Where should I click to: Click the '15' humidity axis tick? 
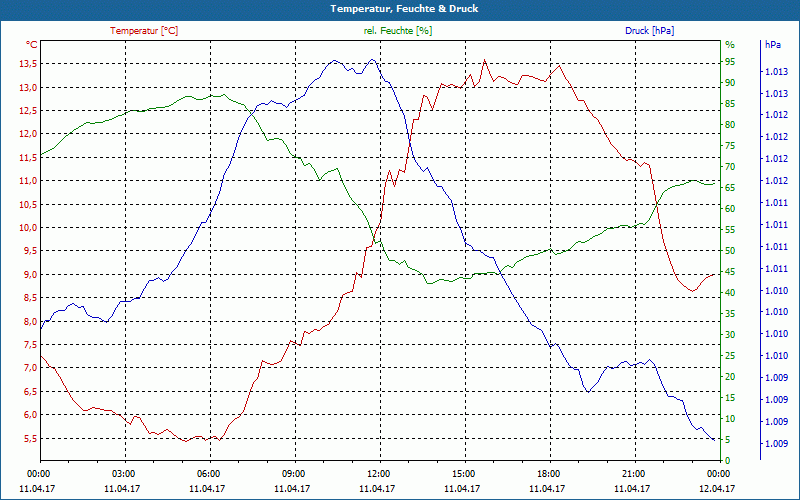click(730, 398)
